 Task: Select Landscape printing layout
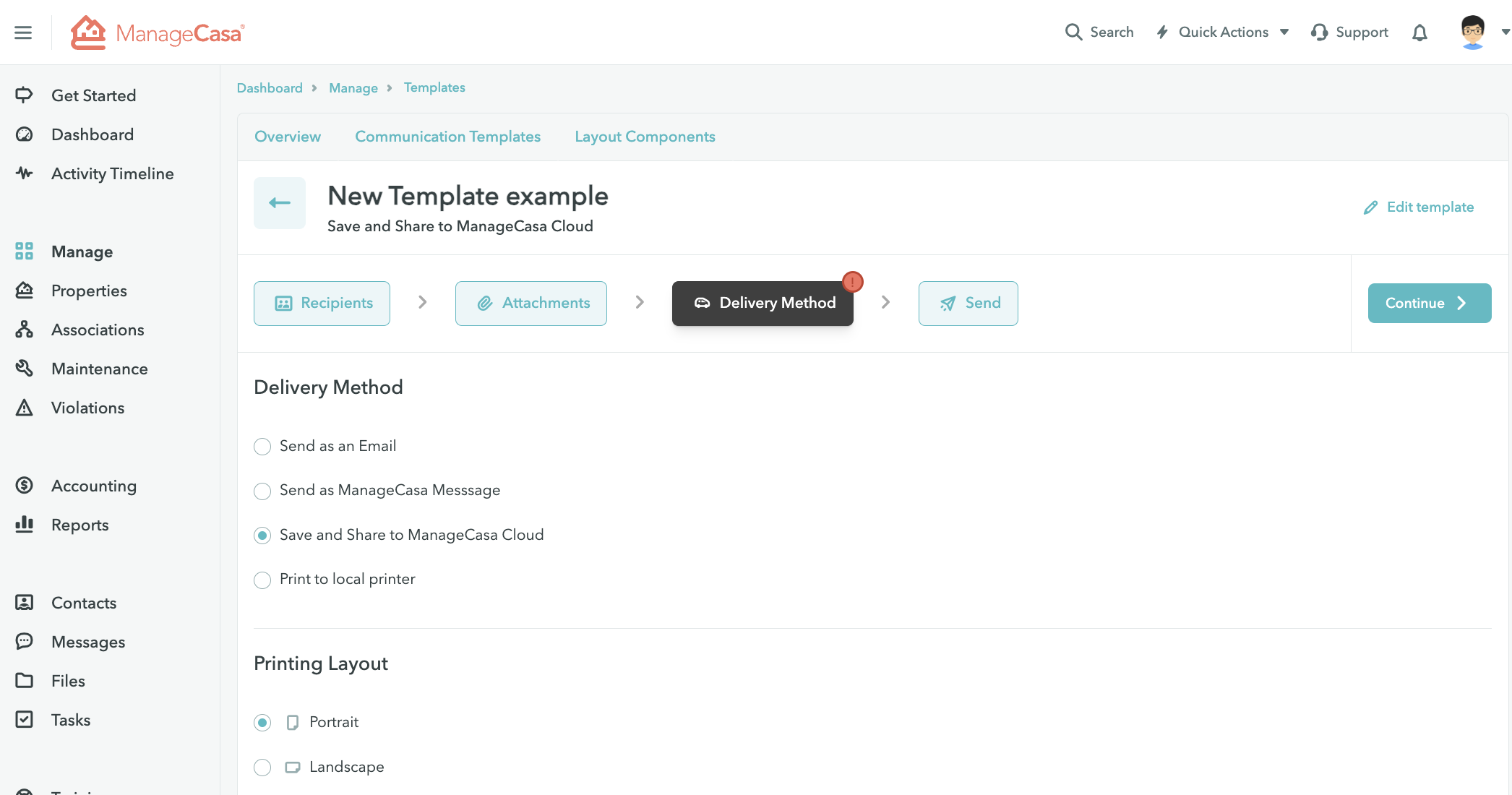pos(262,768)
